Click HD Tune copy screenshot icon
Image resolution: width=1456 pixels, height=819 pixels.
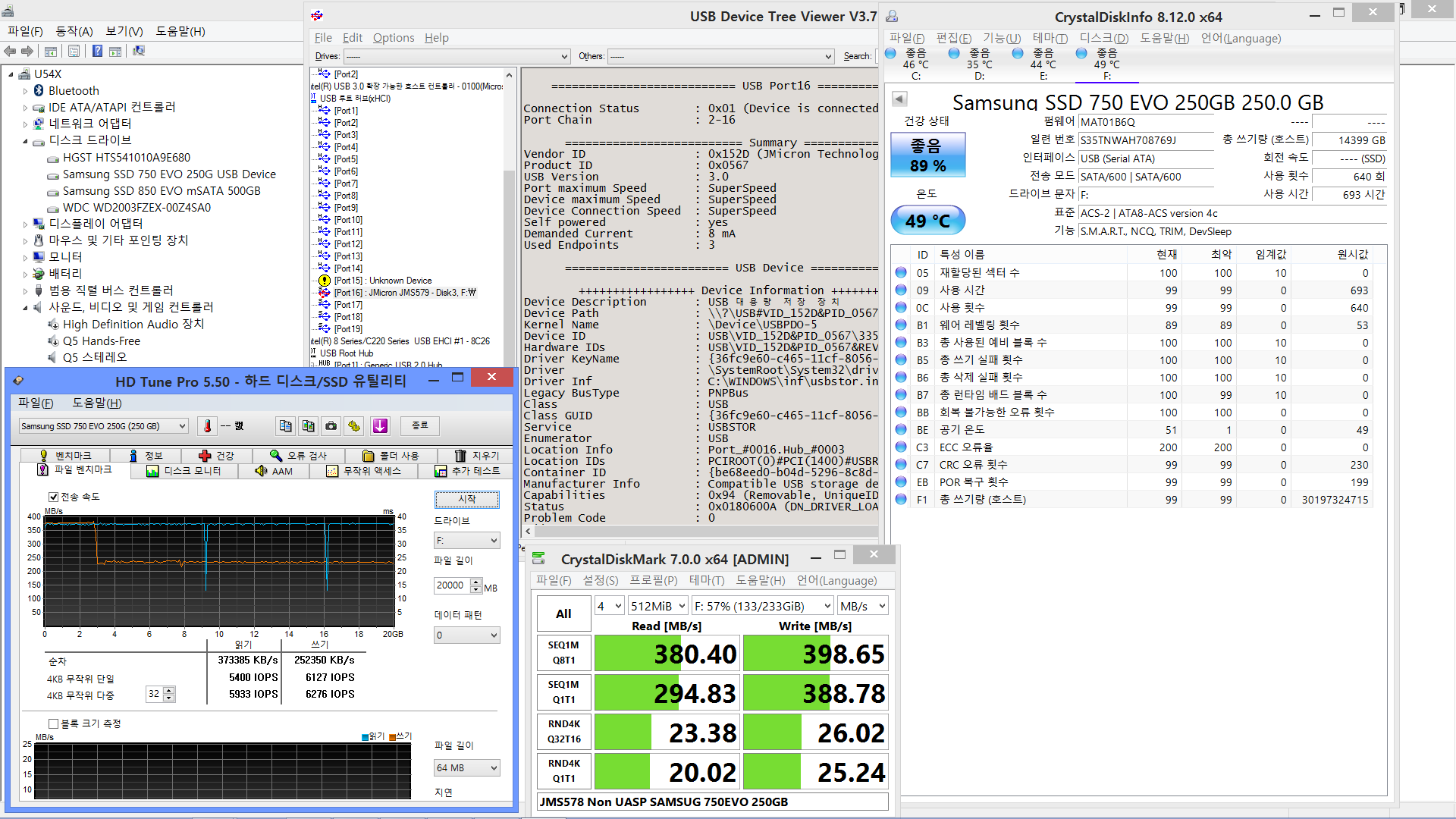pos(308,426)
